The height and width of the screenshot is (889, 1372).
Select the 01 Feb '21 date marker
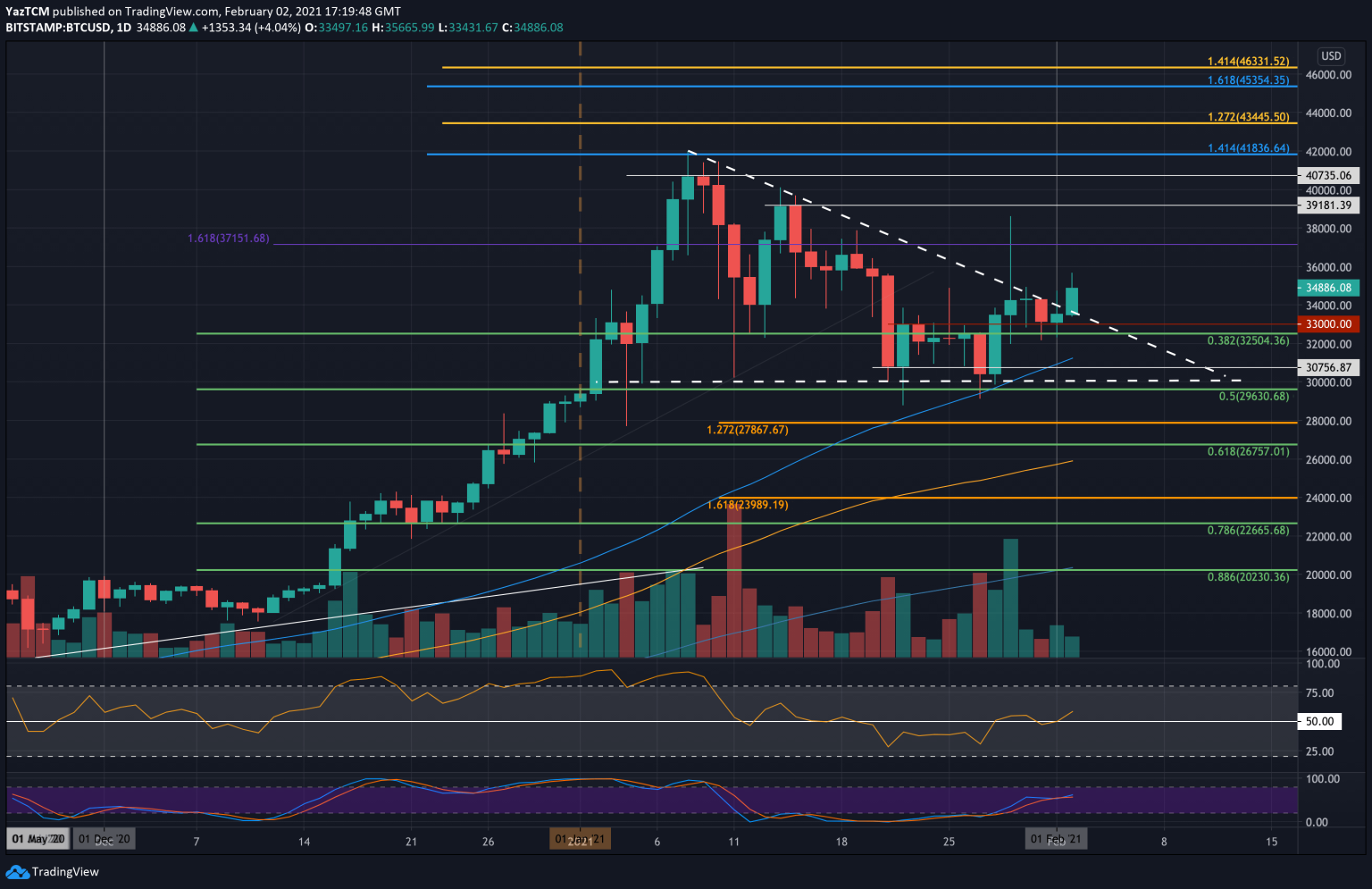tap(1057, 839)
